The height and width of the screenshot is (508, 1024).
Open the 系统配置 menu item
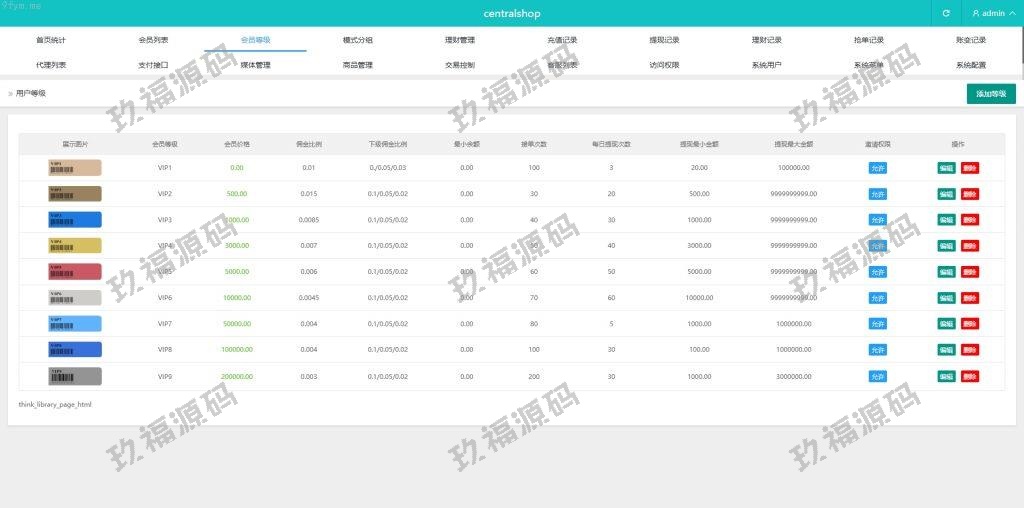coord(970,65)
